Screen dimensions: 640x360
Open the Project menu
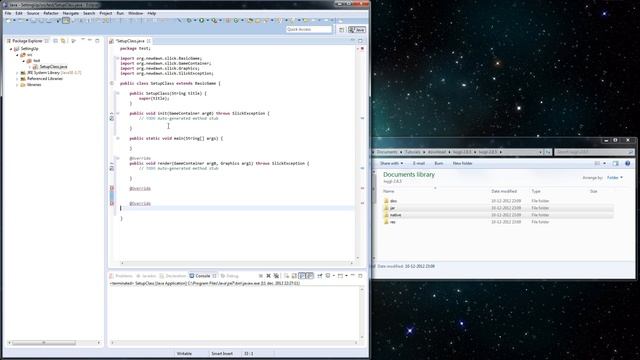pos(106,13)
